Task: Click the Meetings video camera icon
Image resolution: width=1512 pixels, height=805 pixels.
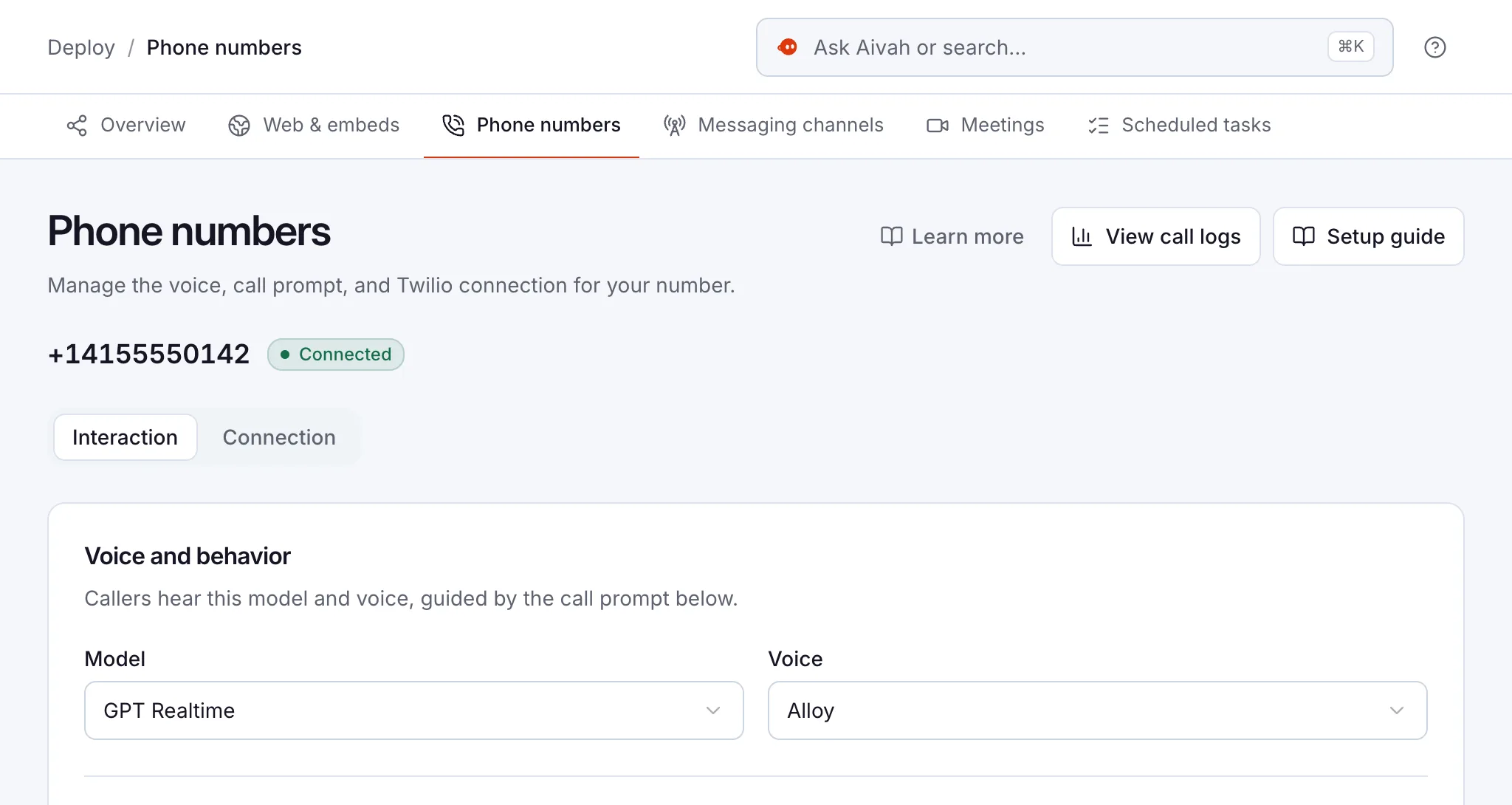Action: point(938,126)
